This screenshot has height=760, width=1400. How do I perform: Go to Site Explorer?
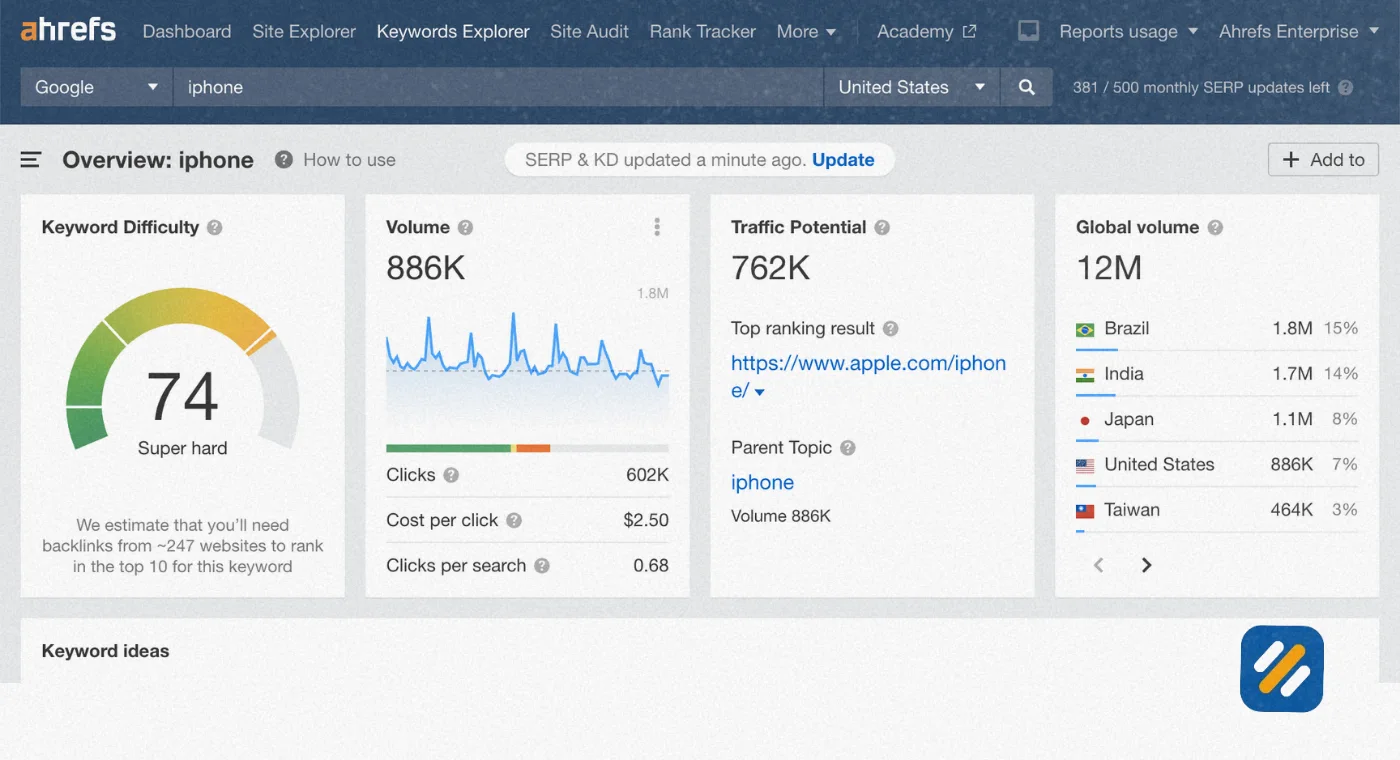(x=304, y=31)
